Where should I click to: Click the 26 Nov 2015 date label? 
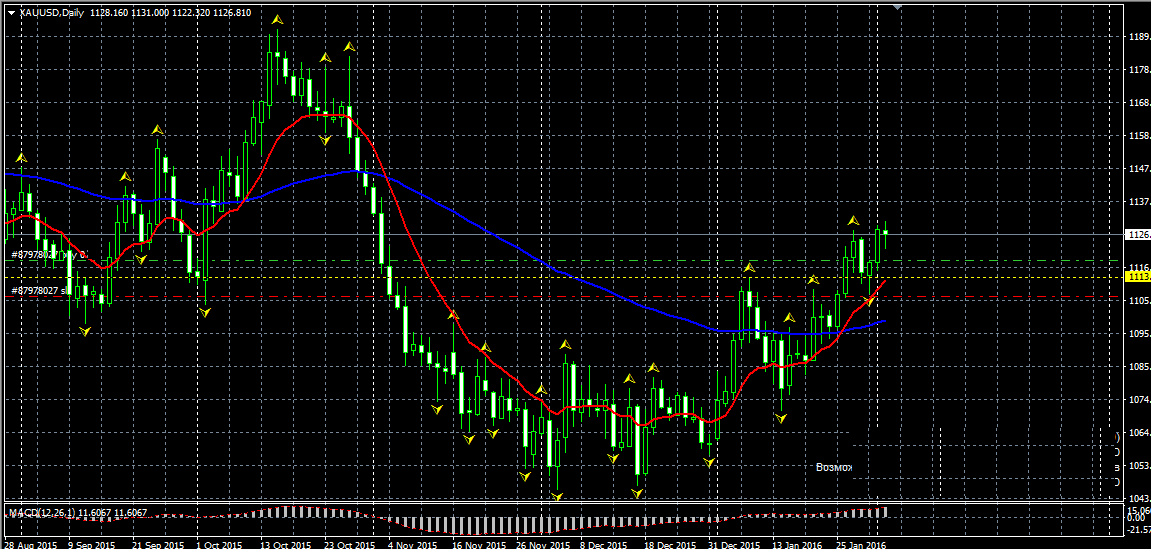(542, 545)
